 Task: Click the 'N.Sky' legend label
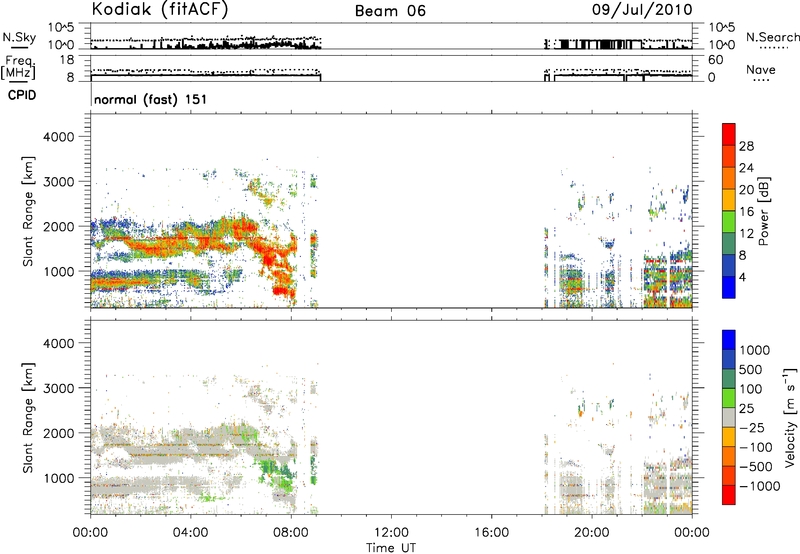pyautogui.click(x=19, y=37)
